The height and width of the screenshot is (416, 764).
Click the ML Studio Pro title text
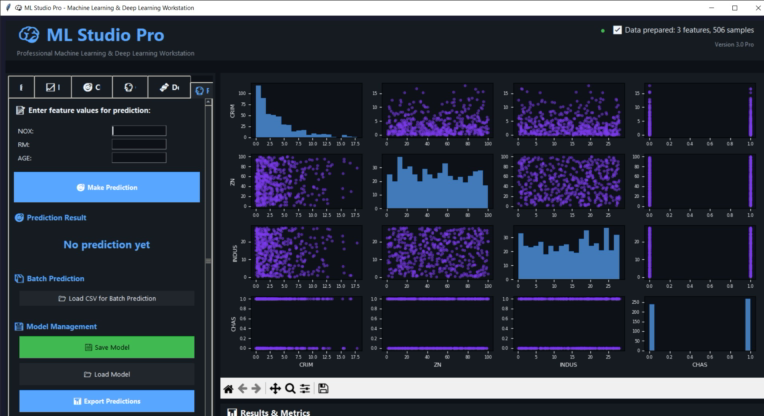pyautogui.click(x=105, y=35)
